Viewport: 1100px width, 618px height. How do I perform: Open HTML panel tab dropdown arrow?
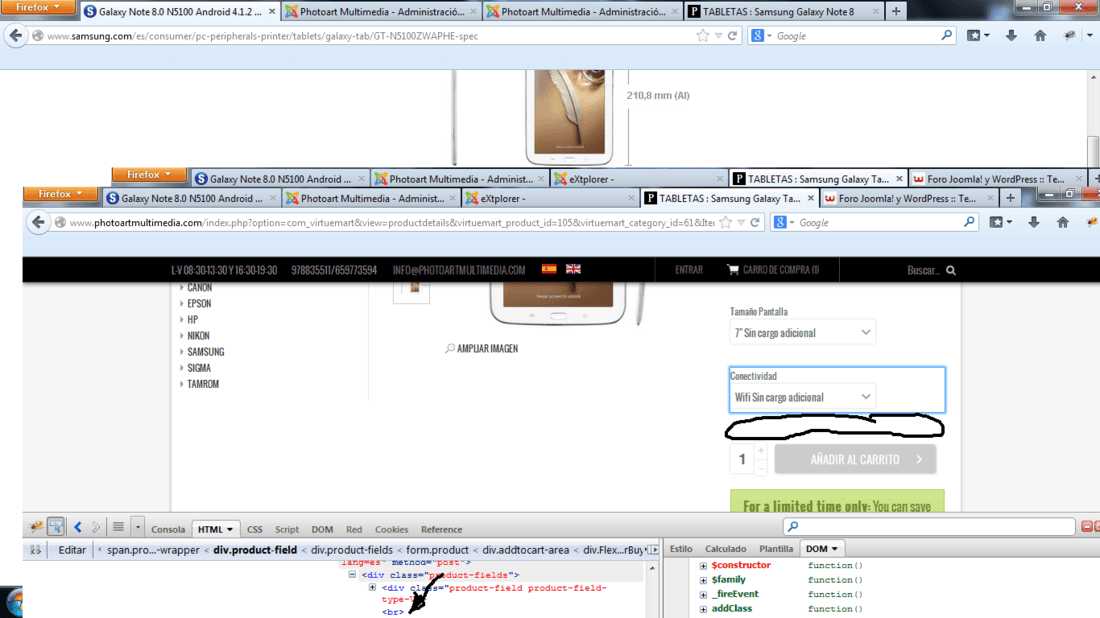click(x=229, y=530)
